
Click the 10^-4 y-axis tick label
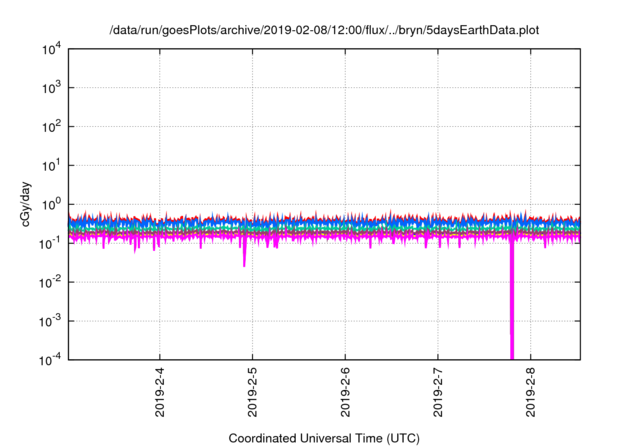click(x=50, y=360)
